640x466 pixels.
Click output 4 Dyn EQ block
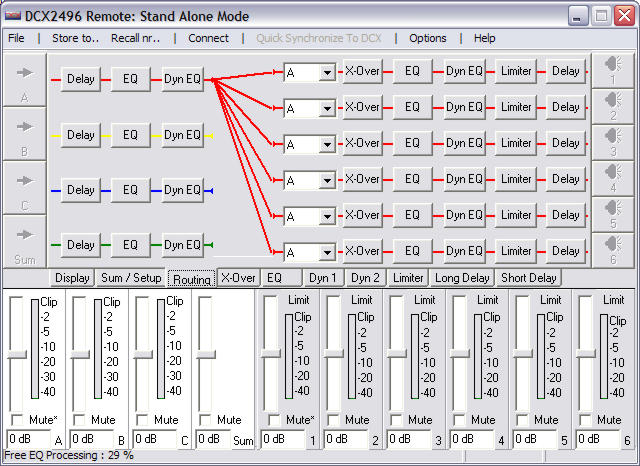tap(464, 179)
